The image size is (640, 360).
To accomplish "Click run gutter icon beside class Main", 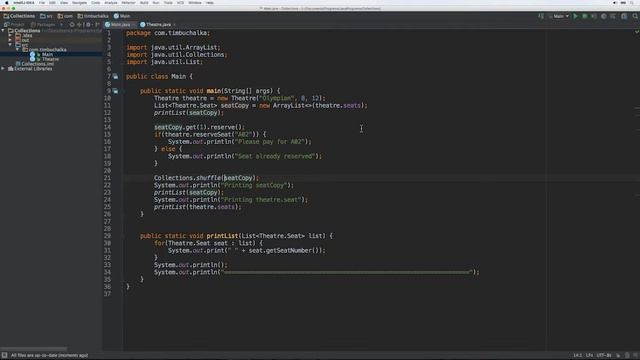I will coord(116,77).
